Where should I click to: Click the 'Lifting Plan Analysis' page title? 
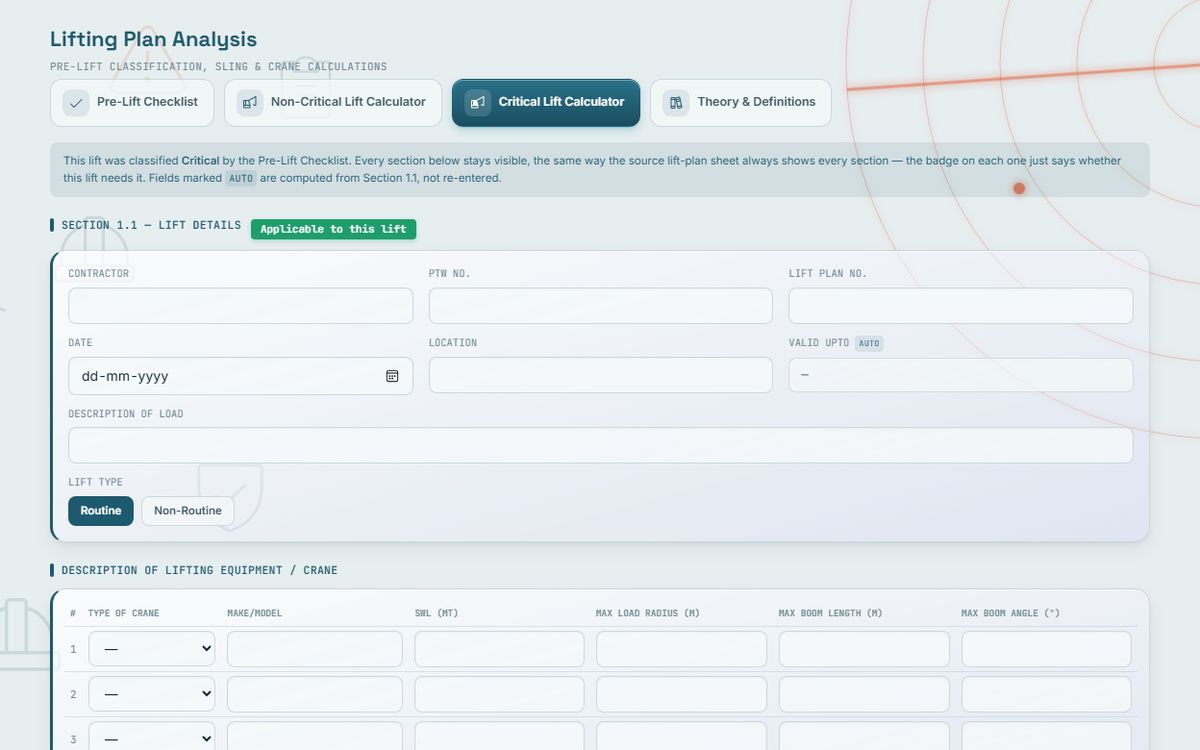click(153, 39)
